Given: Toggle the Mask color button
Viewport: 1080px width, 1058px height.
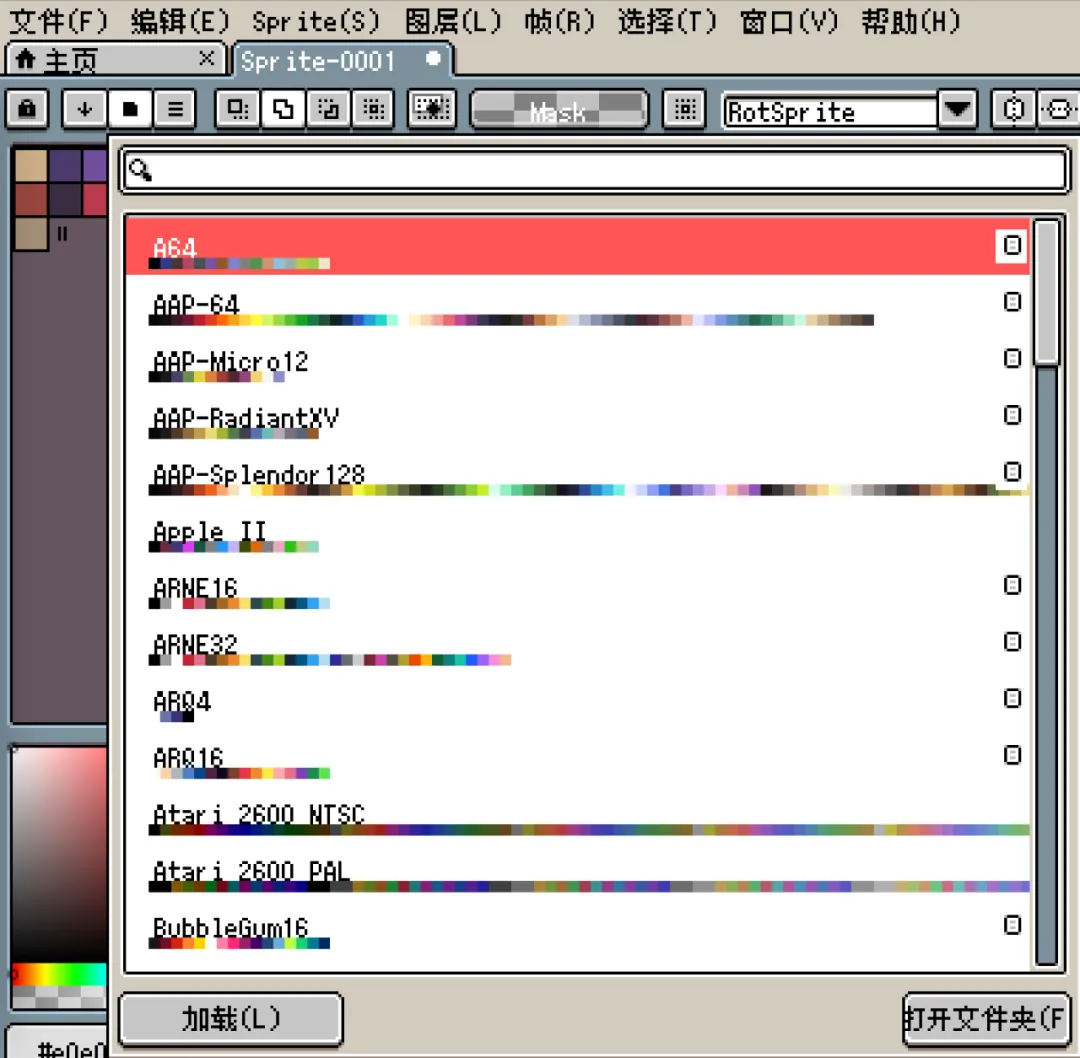Looking at the screenshot, I should pyautogui.click(x=559, y=110).
